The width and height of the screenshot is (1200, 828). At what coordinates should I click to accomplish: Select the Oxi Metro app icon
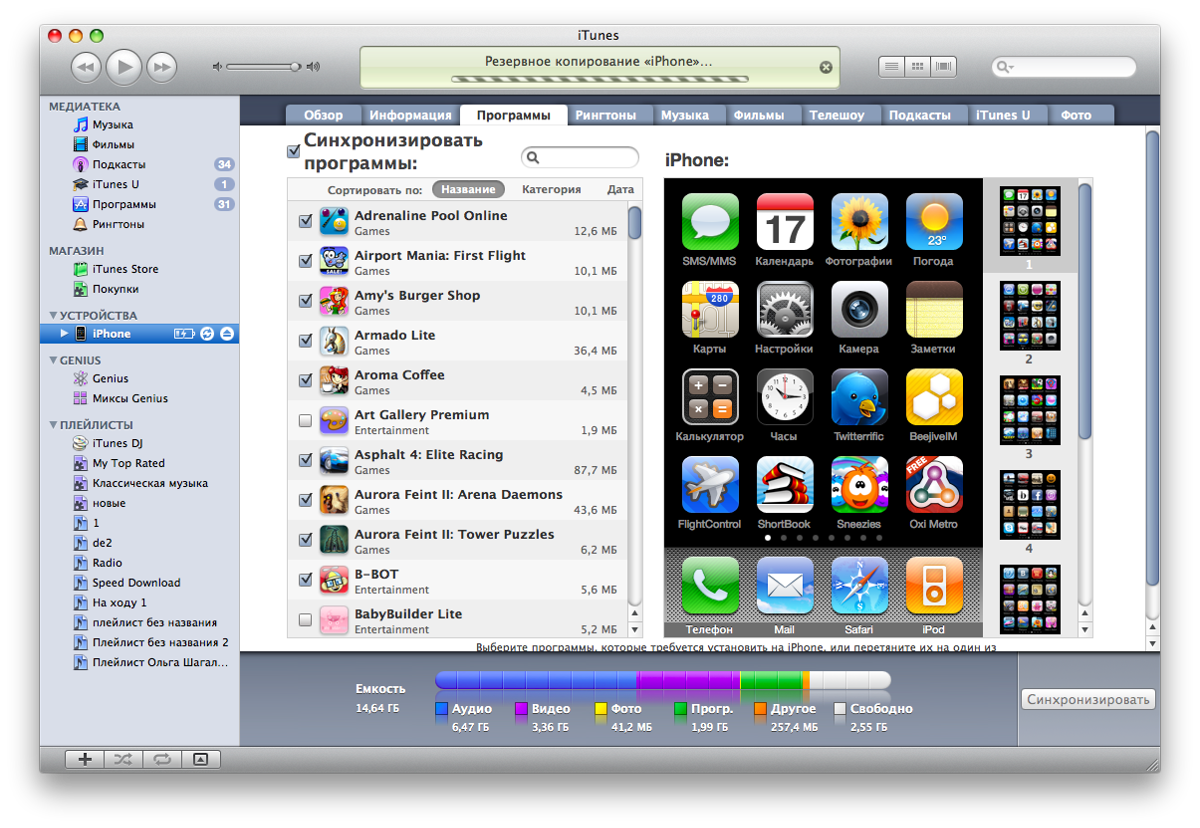click(x=934, y=485)
